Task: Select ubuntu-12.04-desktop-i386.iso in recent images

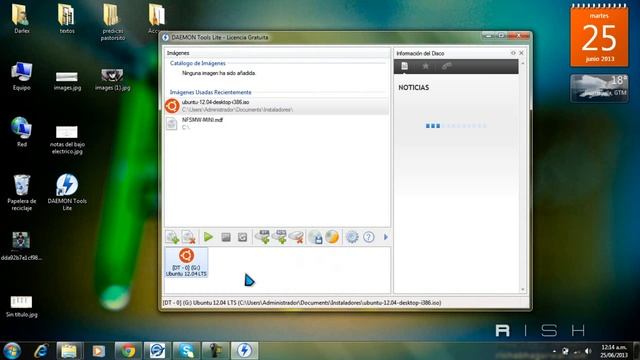Action: pyautogui.click(x=277, y=106)
